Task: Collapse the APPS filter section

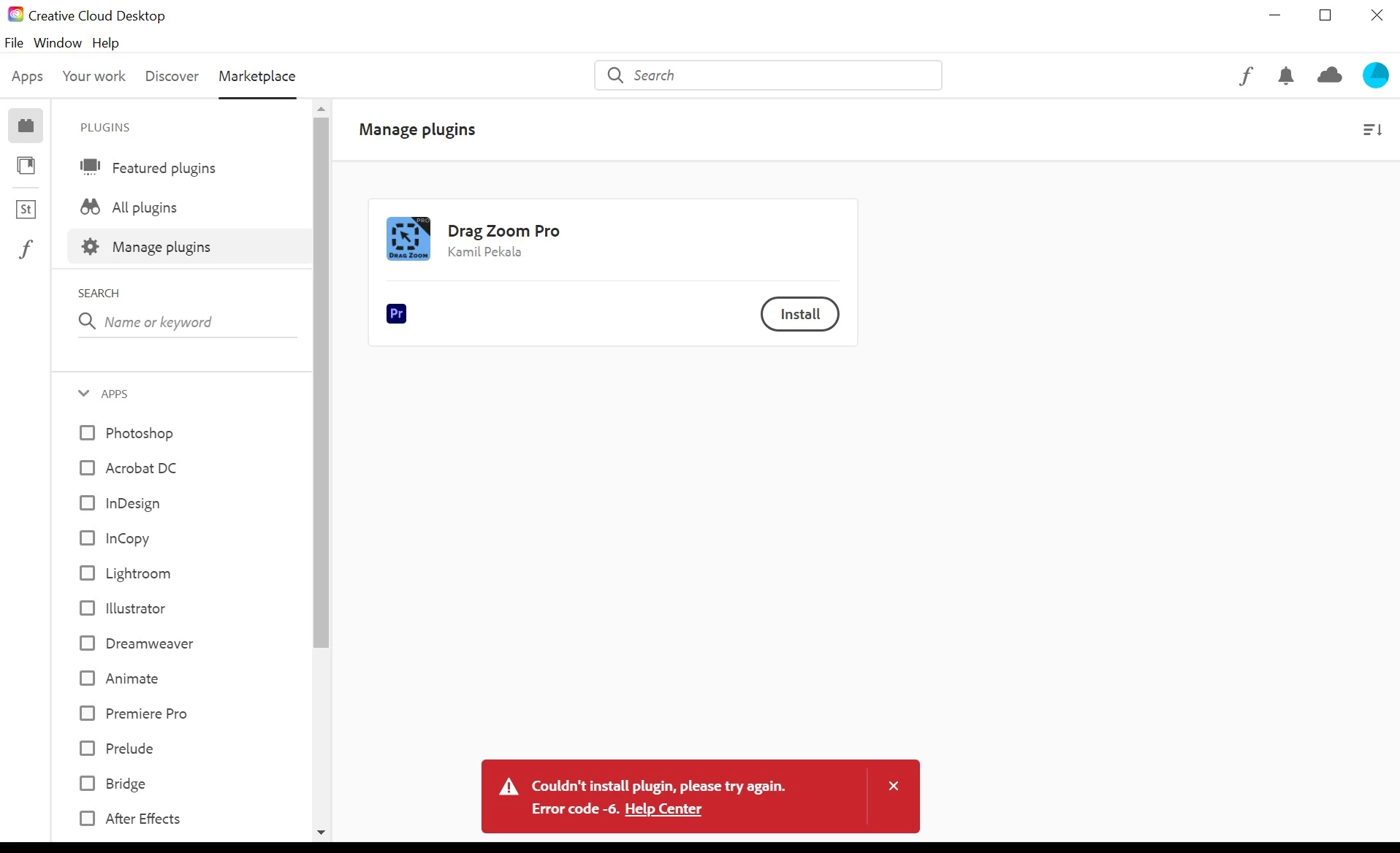Action: pos(83,394)
